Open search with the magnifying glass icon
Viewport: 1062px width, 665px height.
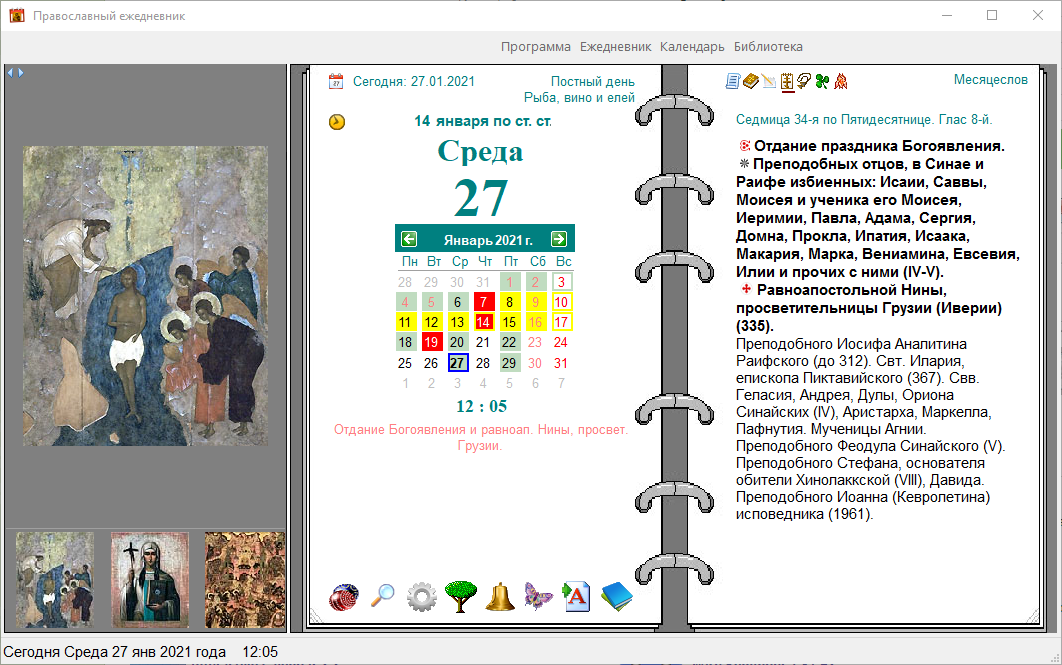[383, 596]
